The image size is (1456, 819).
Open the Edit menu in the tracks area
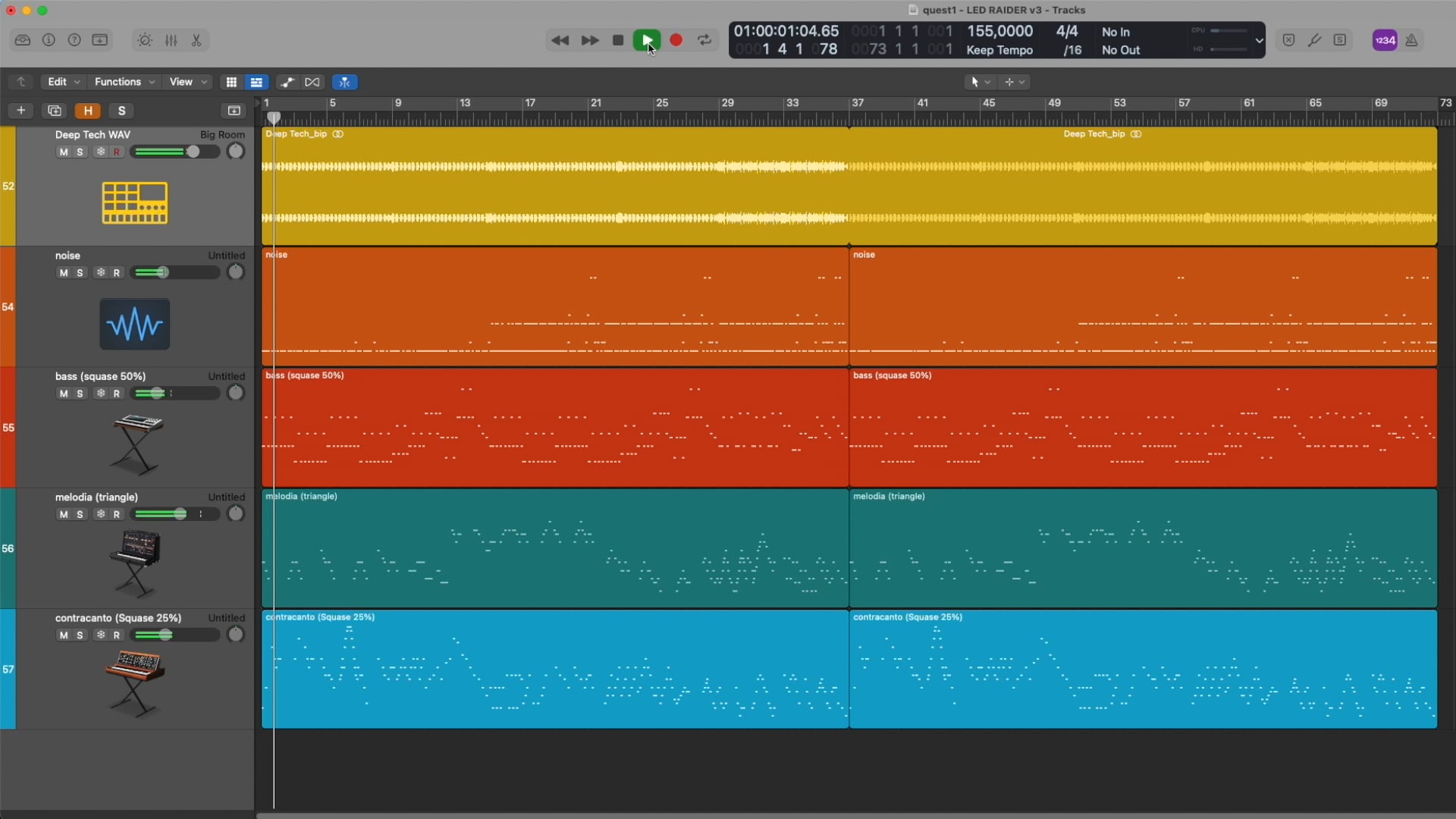(57, 82)
